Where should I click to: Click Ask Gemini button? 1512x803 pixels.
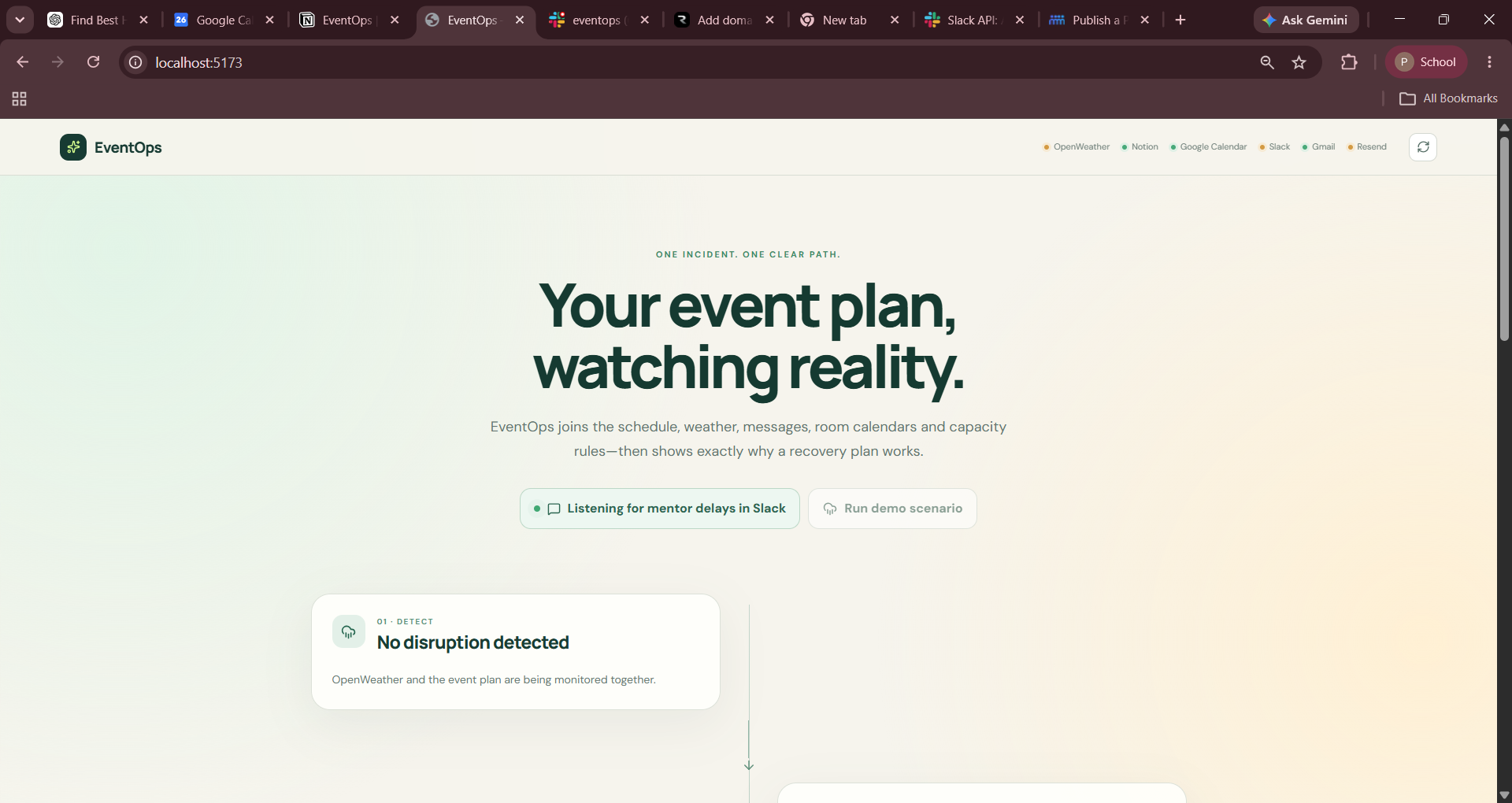[x=1306, y=20]
